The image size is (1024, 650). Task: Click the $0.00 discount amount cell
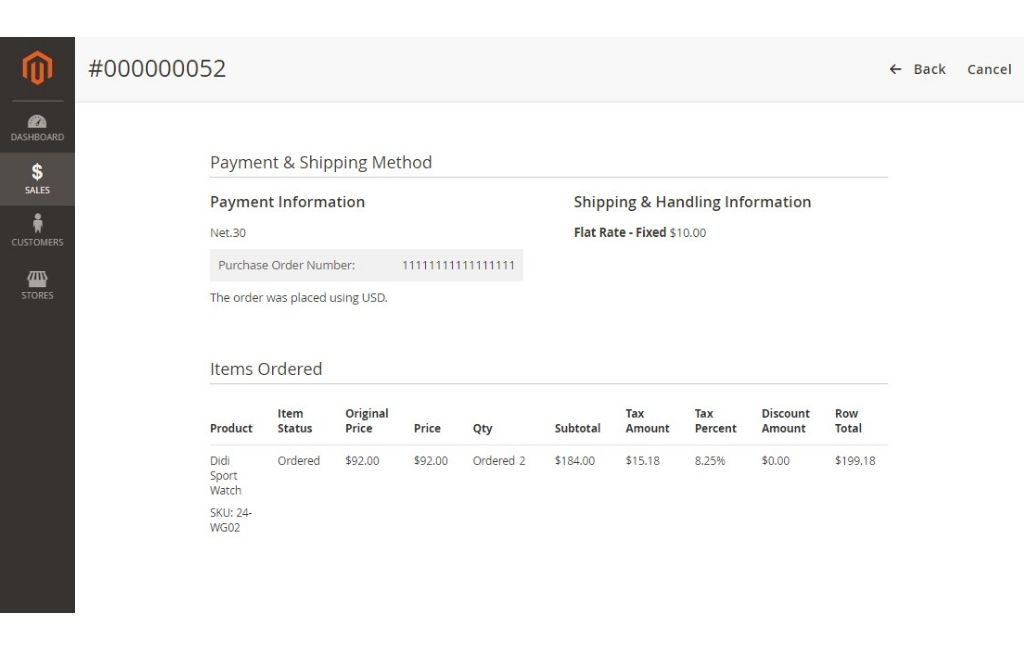point(775,461)
